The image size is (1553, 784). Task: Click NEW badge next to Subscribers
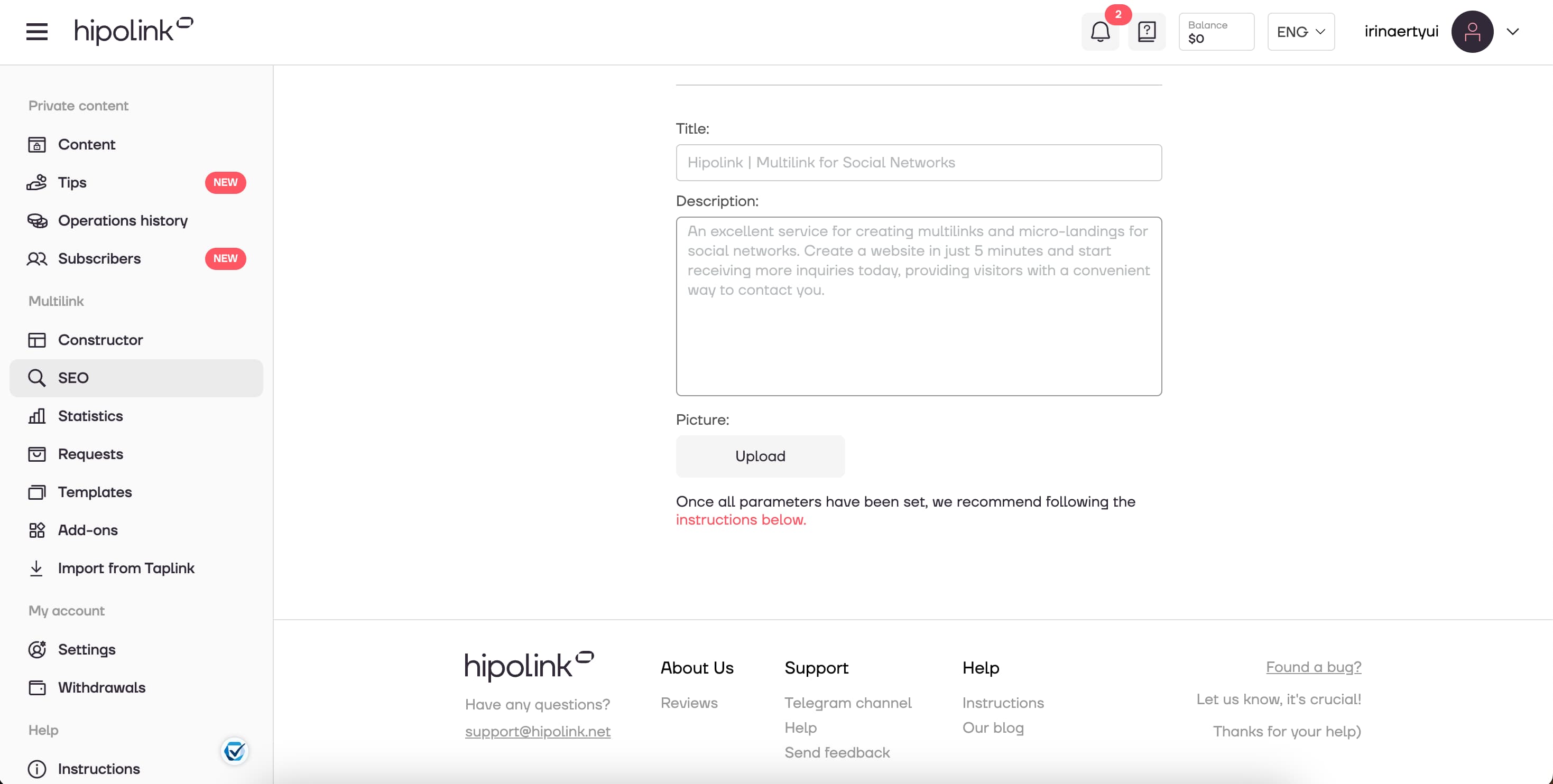click(x=226, y=258)
